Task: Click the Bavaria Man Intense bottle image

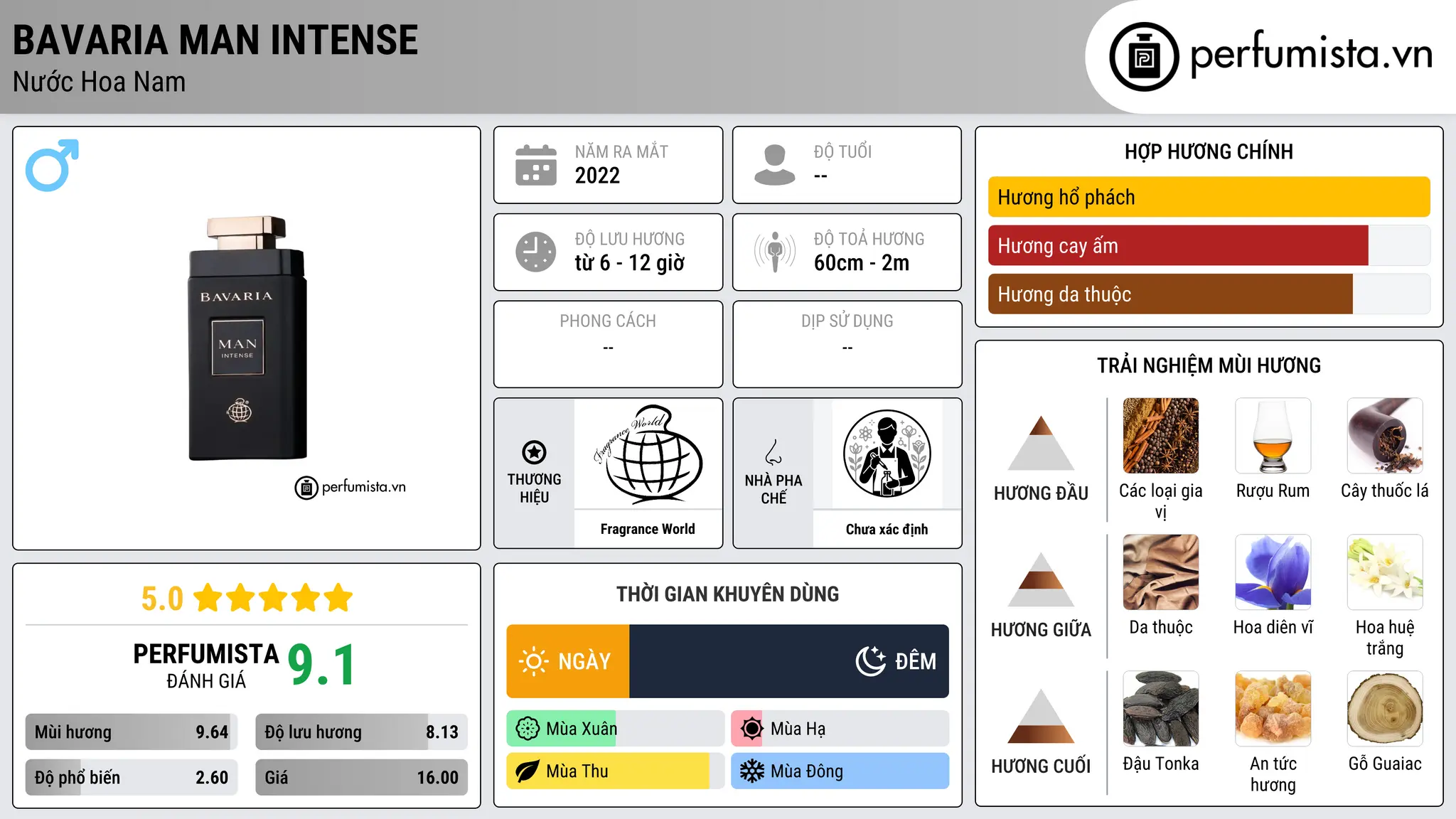Action: point(247,338)
